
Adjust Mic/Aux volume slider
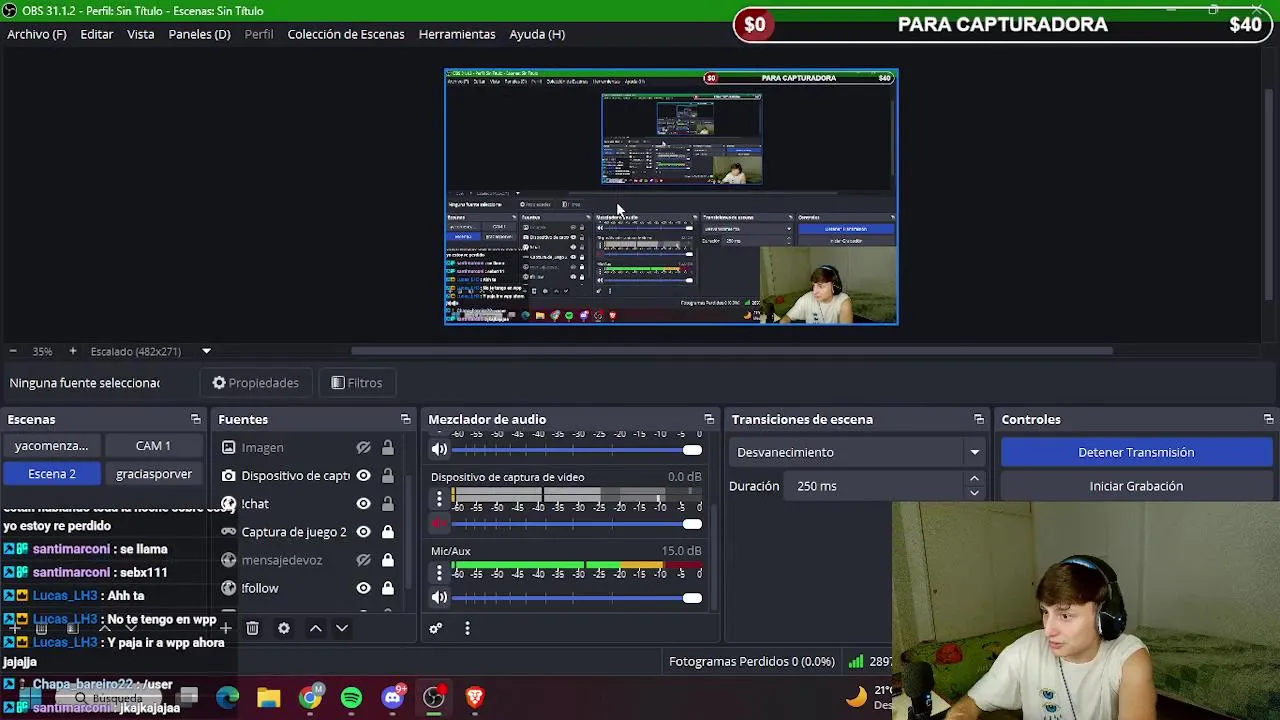point(578,598)
